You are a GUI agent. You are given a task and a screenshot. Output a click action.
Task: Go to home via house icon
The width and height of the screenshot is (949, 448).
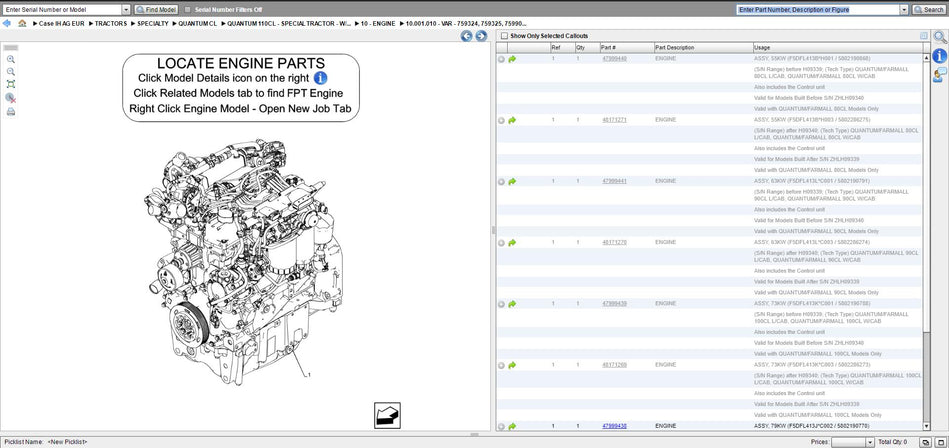(21, 22)
